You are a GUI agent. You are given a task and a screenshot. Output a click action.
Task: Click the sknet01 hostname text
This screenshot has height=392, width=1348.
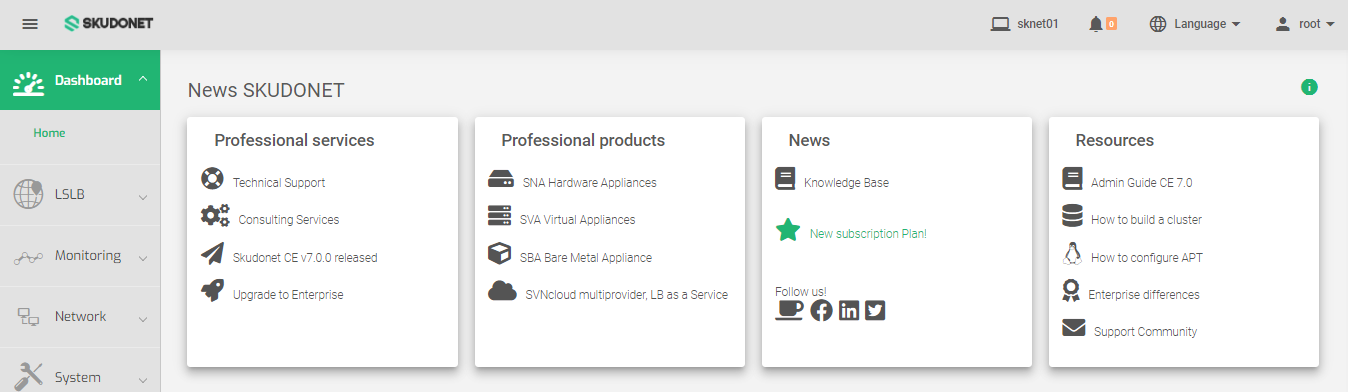click(1038, 24)
